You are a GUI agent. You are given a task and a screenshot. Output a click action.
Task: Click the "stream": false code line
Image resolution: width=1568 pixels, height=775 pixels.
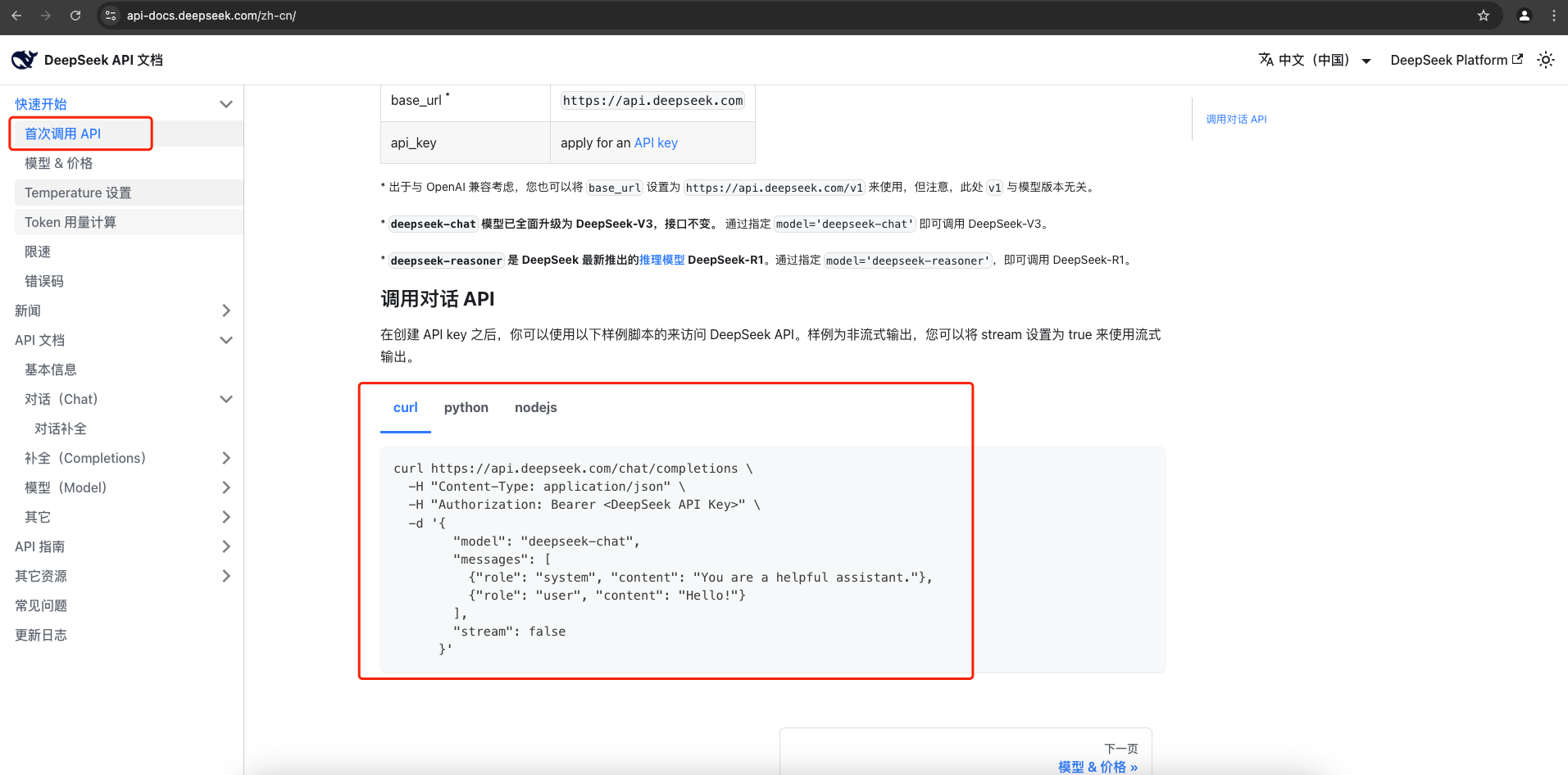point(509,632)
